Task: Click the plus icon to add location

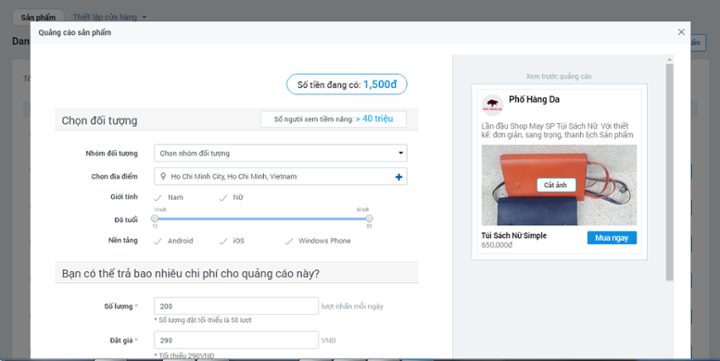Action: [399, 177]
